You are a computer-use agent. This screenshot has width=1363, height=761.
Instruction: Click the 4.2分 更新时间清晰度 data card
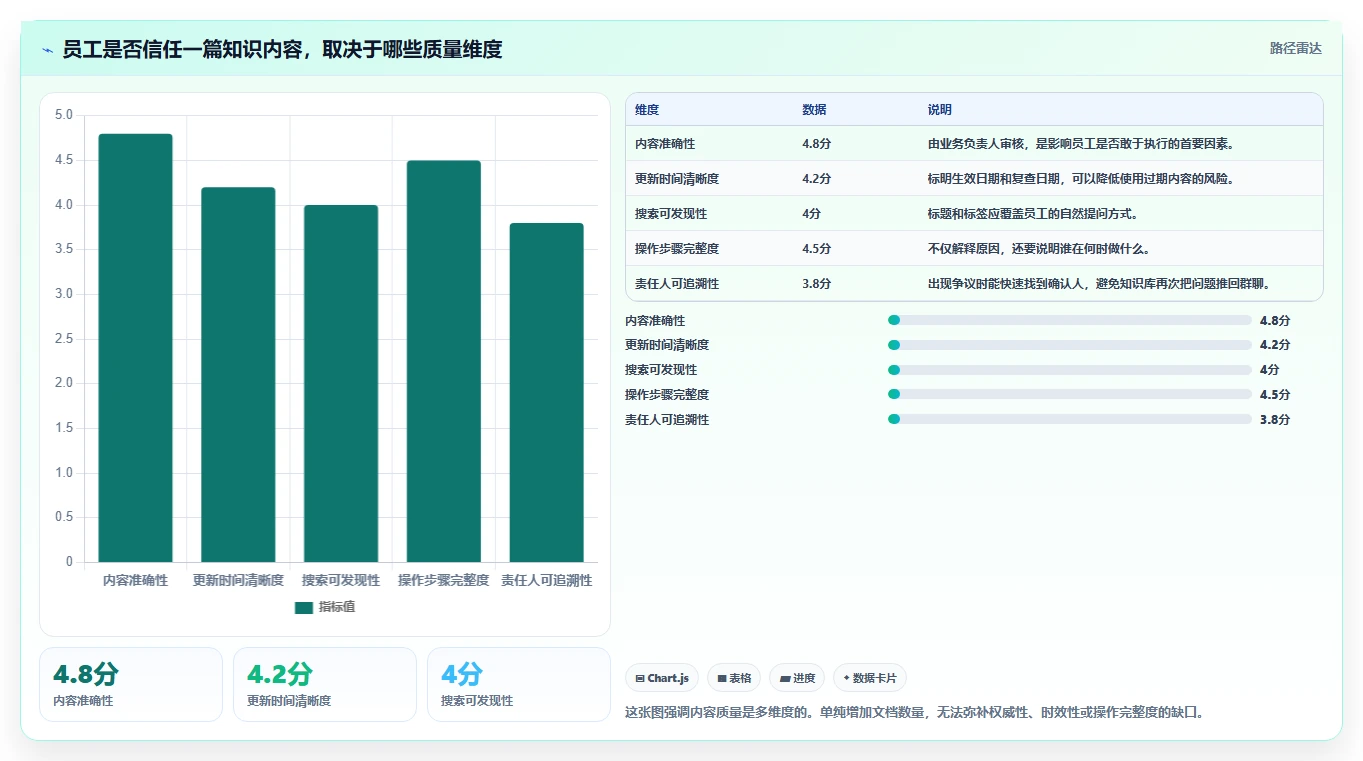tap(325, 684)
